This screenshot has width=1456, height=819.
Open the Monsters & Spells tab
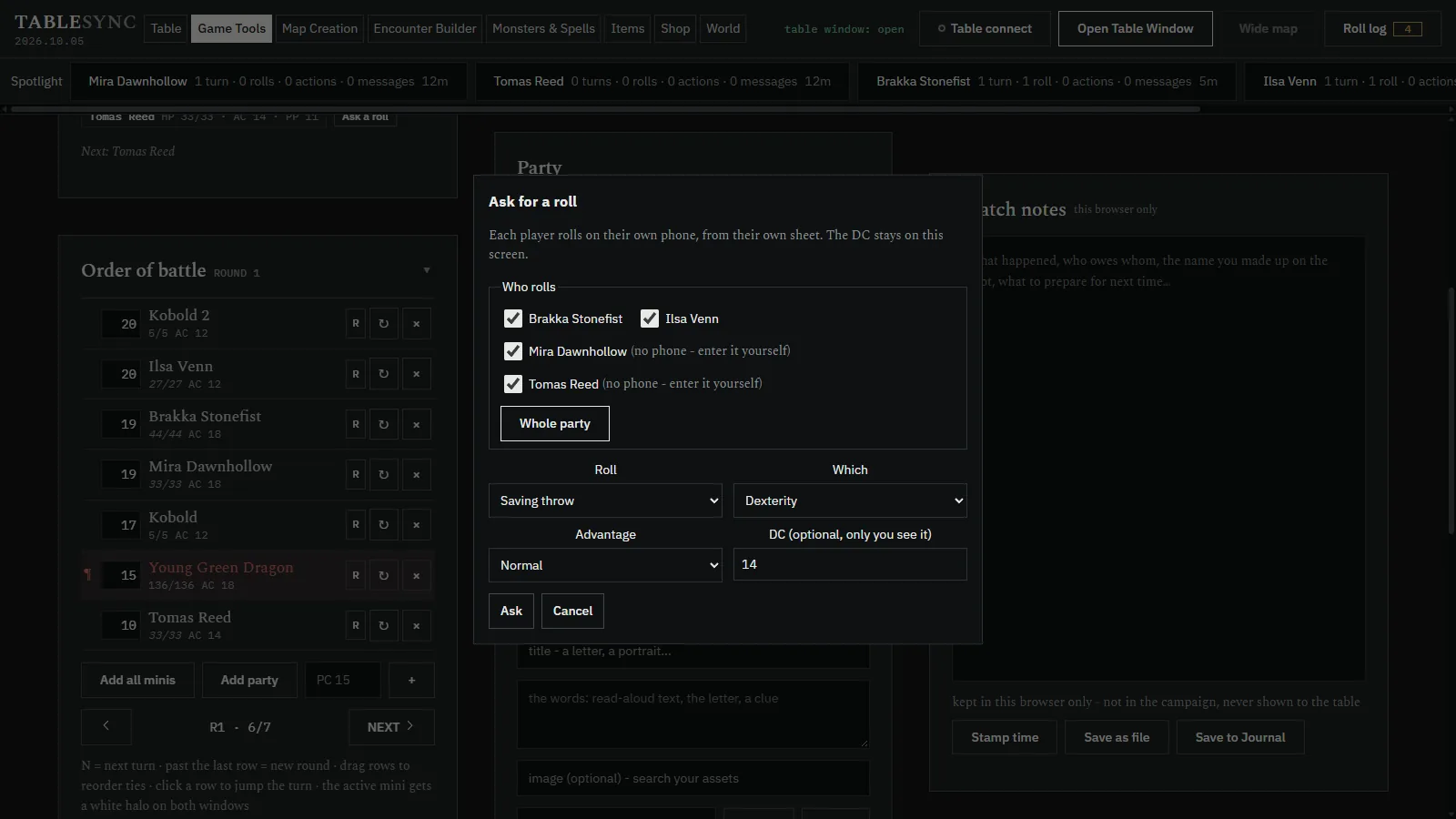click(x=543, y=28)
